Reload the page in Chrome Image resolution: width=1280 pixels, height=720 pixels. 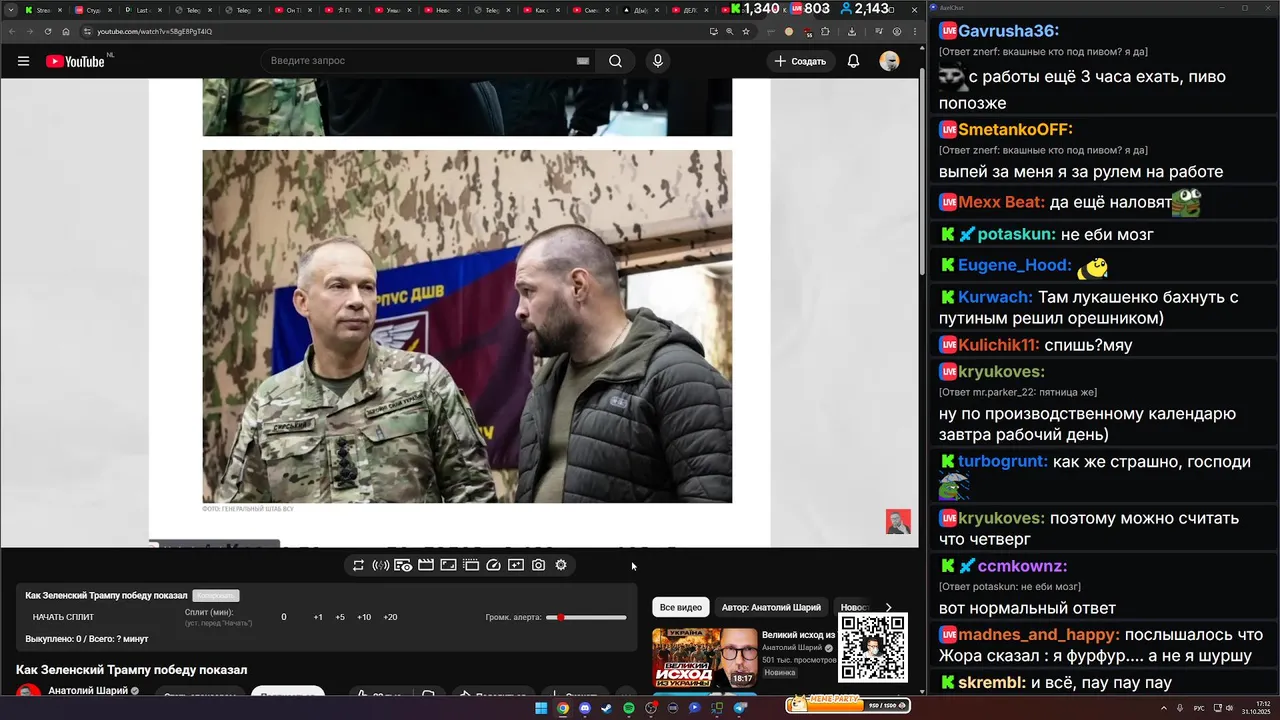pyautogui.click(x=47, y=31)
